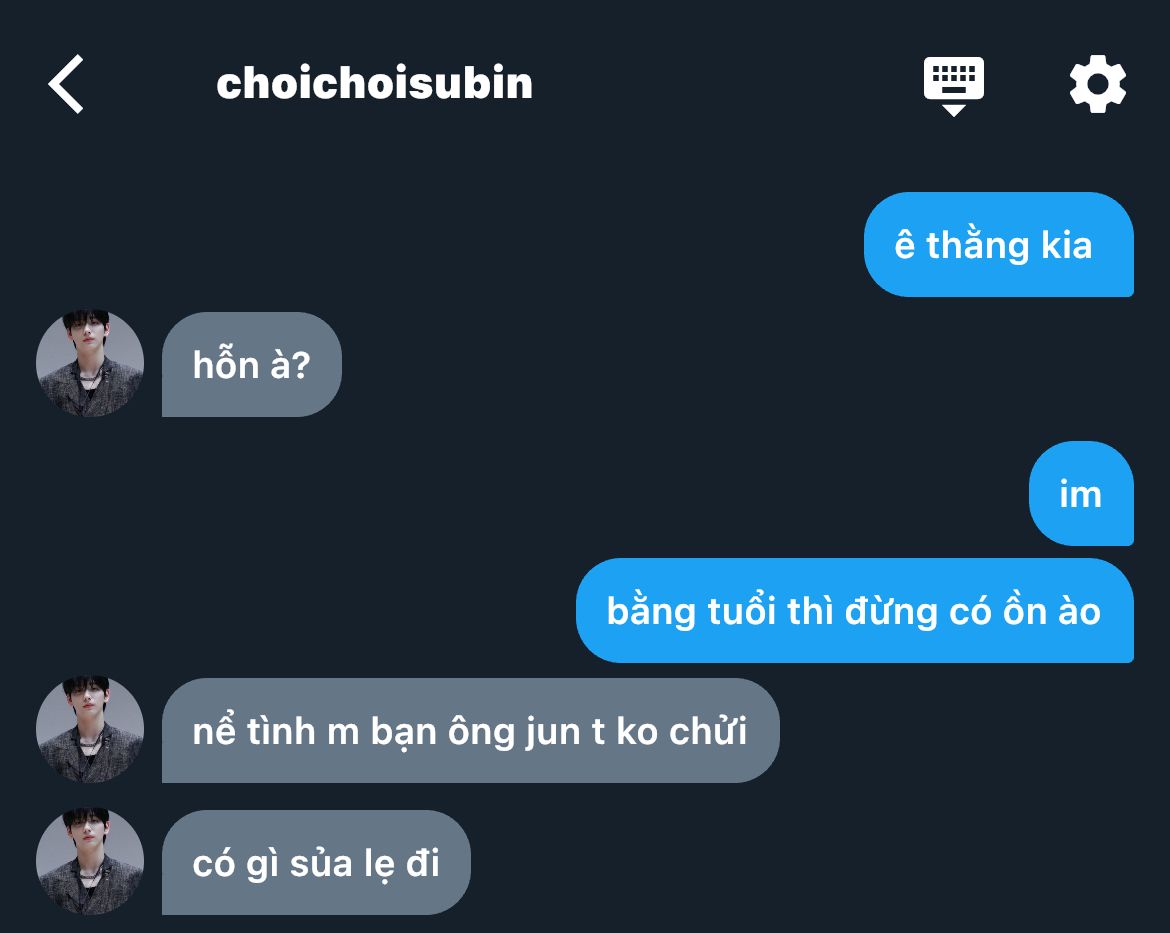Tap the word "sủa" in the last message

click(321, 863)
